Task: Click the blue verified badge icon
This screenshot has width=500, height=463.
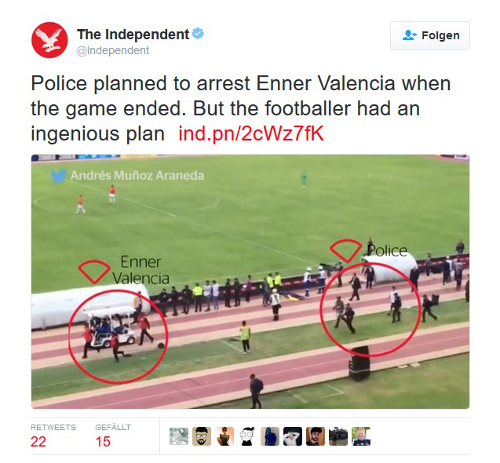Action: click(x=198, y=33)
